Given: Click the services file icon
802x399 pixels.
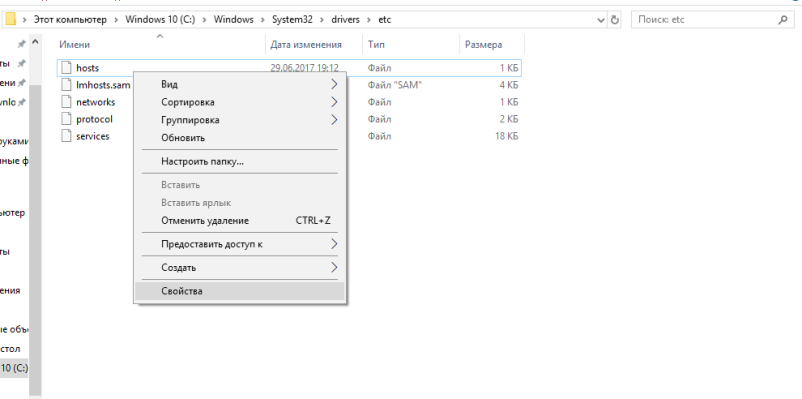Looking at the screenshot, I should pos(66,136).
